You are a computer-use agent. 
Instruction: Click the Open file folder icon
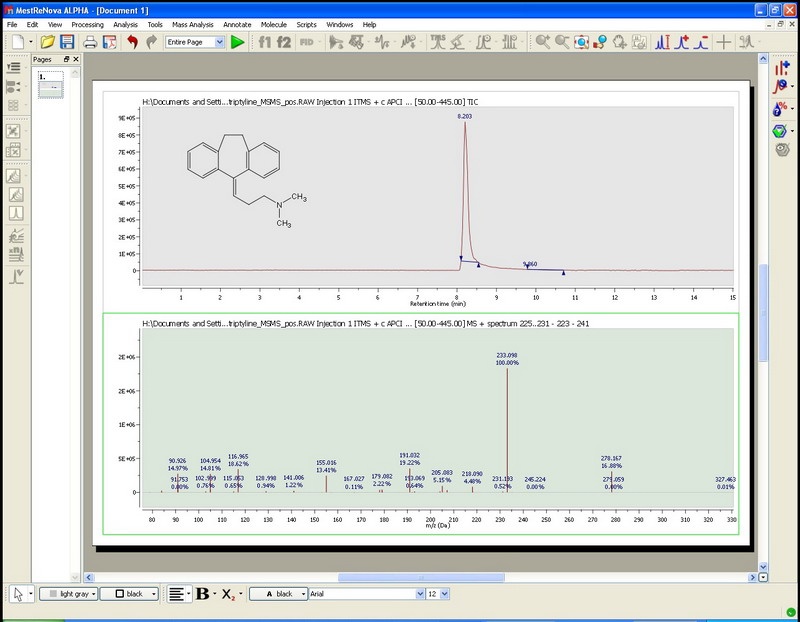coord(48,42)
